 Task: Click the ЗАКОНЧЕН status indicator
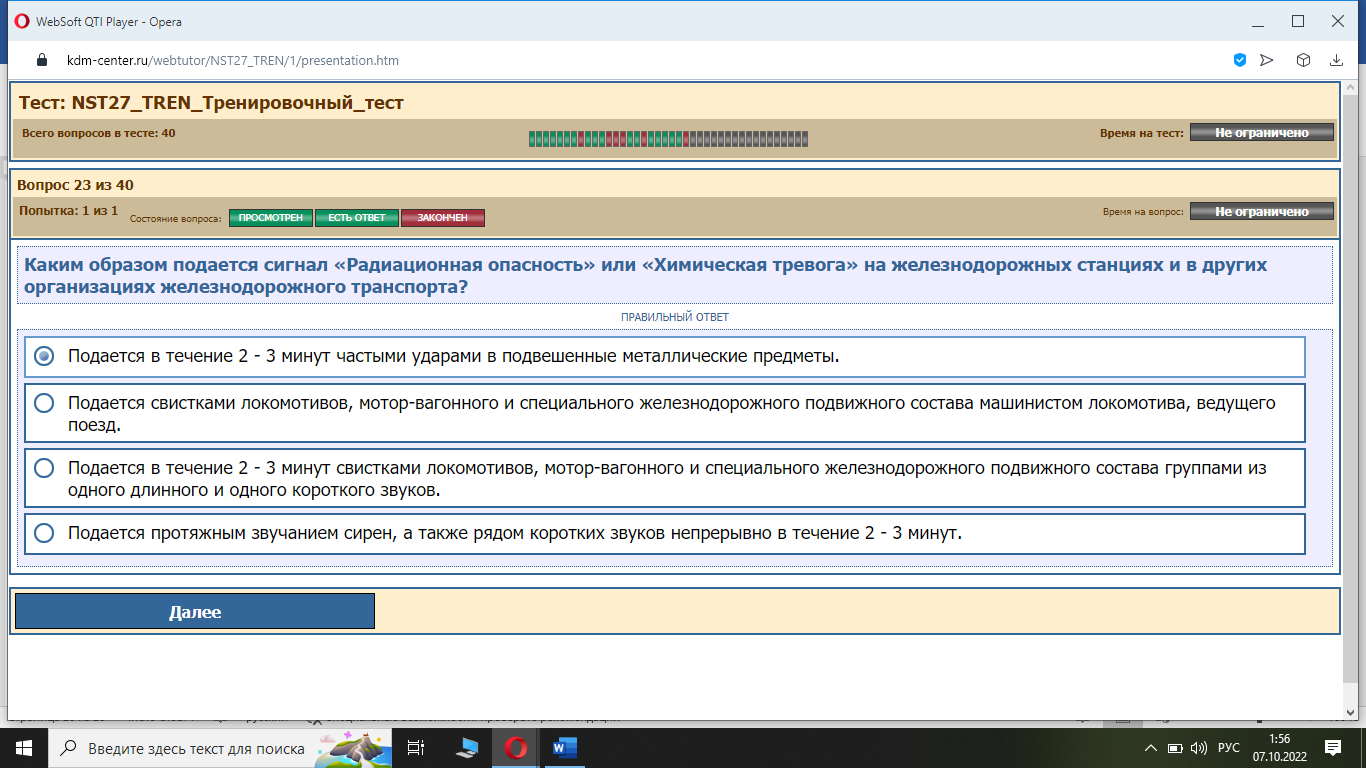point(443,218)
